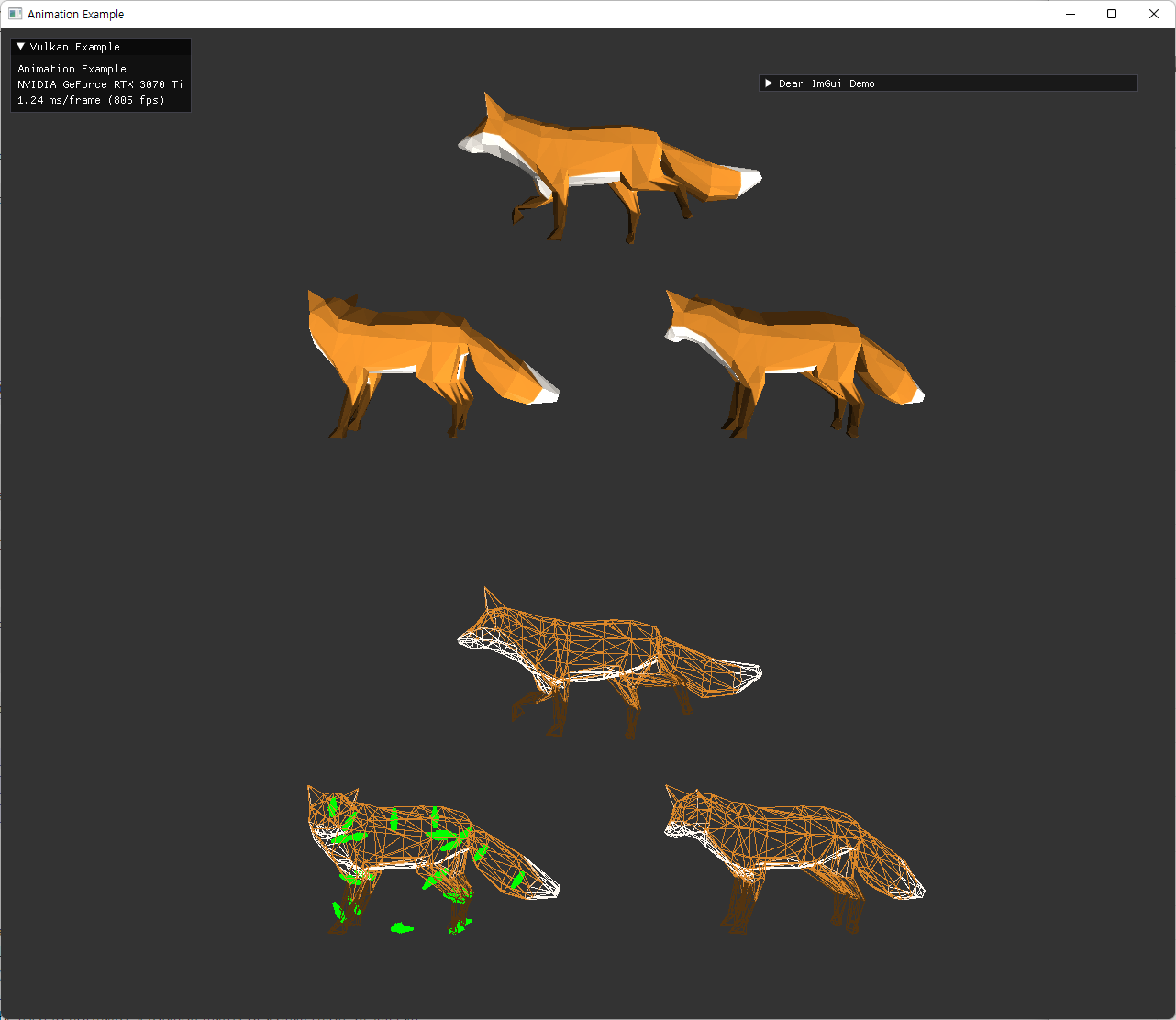Select the 'Animation Example' text line in panel
Screen dimensions: 1176x1020
click(72, 69)
